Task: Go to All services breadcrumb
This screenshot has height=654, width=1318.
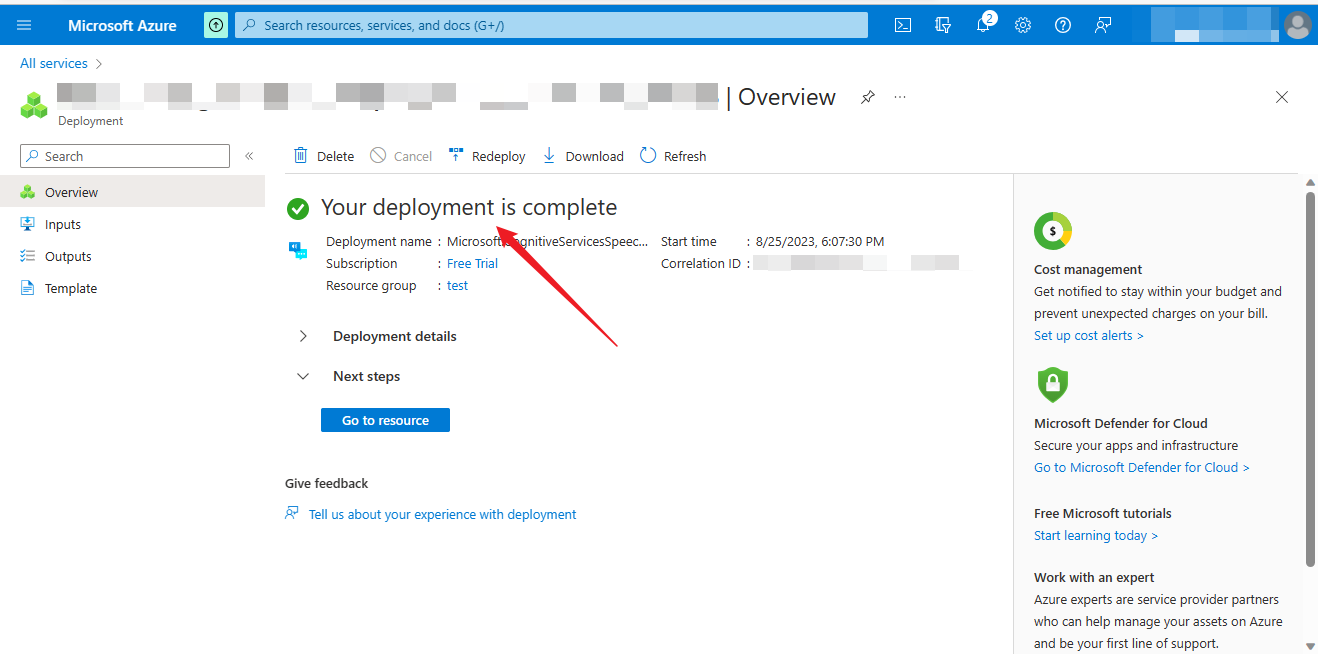Action: [x=54, y=63]
